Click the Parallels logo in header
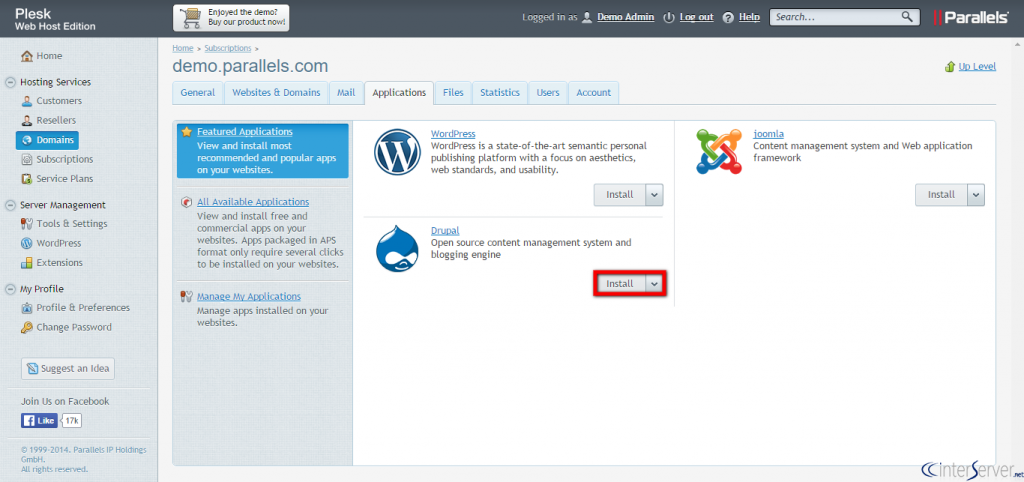Screen dimensions: 1024x482 click(x=970, y=18)
